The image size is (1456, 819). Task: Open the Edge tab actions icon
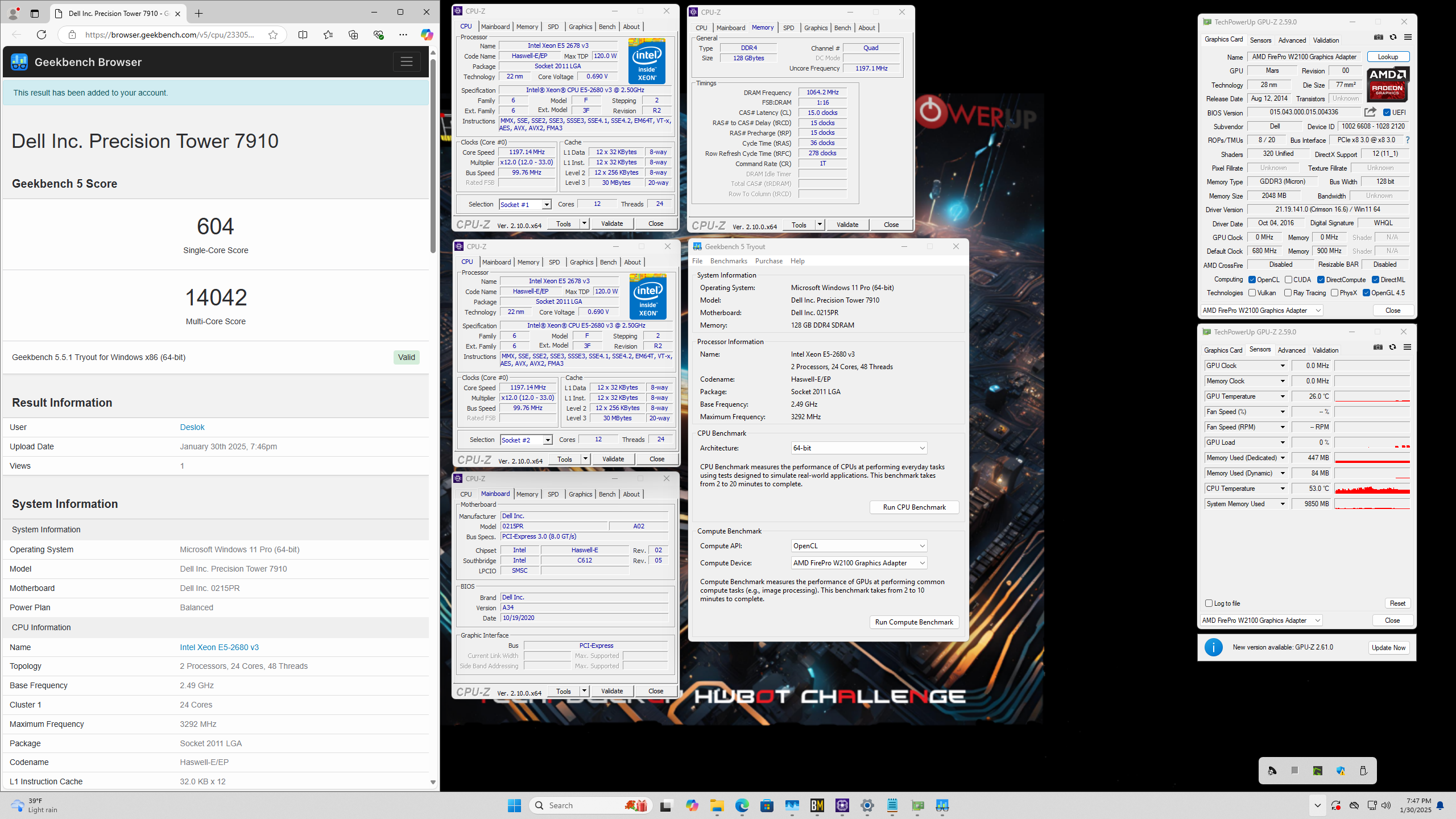pos(35,14)
